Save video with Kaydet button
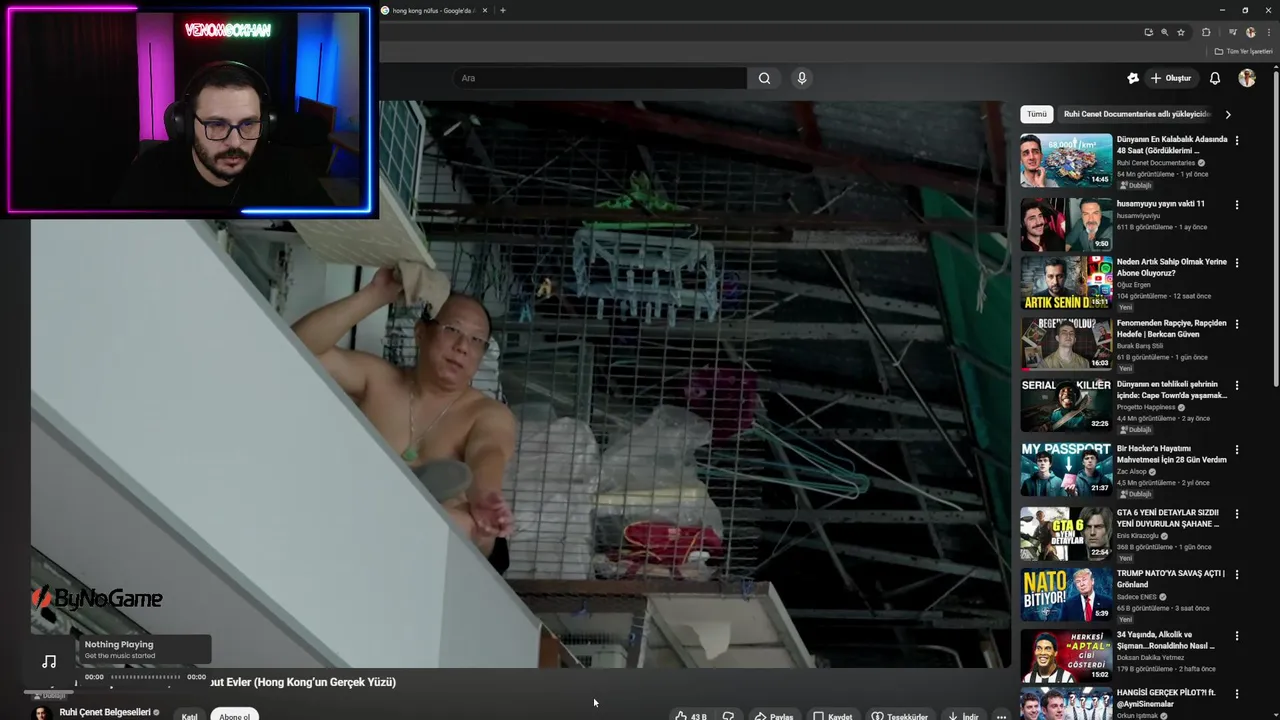 click(x=832, y=716)
